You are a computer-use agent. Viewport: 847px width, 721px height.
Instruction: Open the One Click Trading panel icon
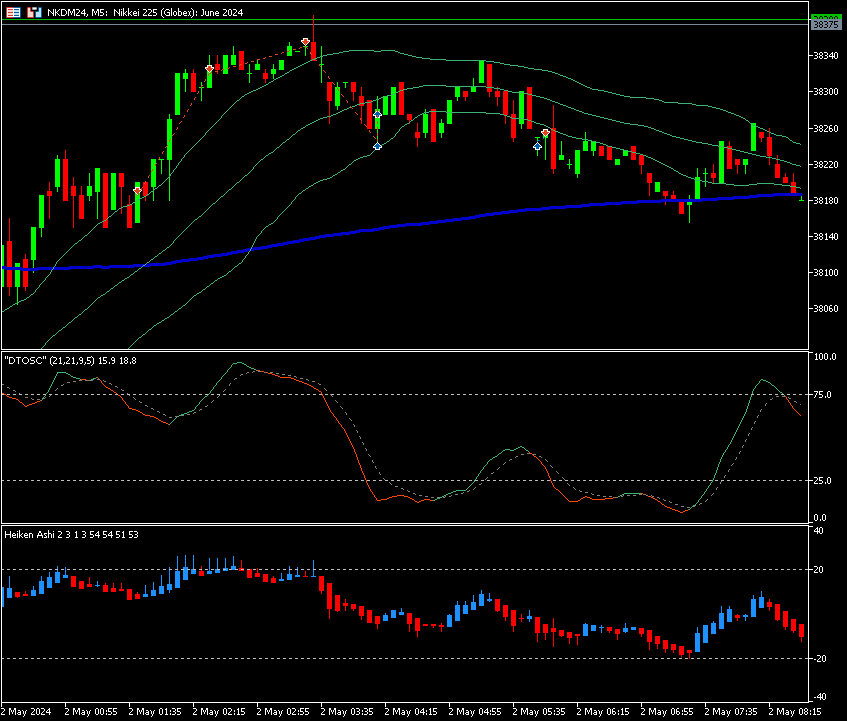point(14,12)
